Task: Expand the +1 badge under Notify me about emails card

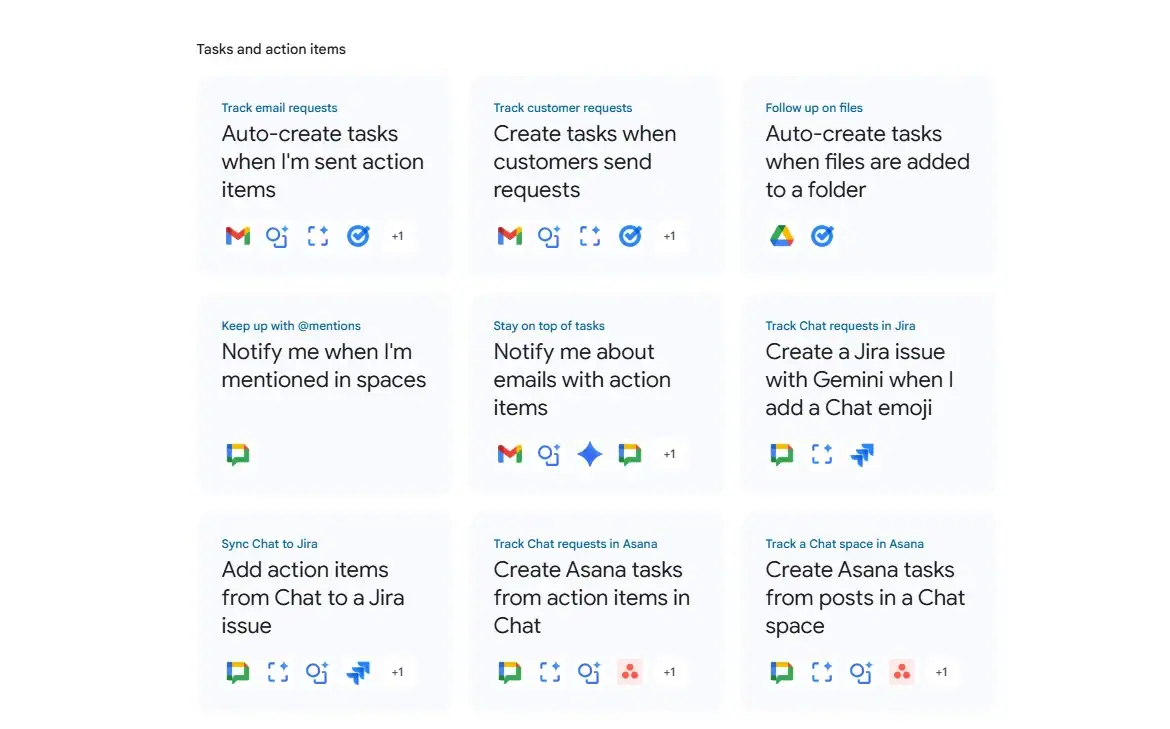Action: tap(670, 454)
